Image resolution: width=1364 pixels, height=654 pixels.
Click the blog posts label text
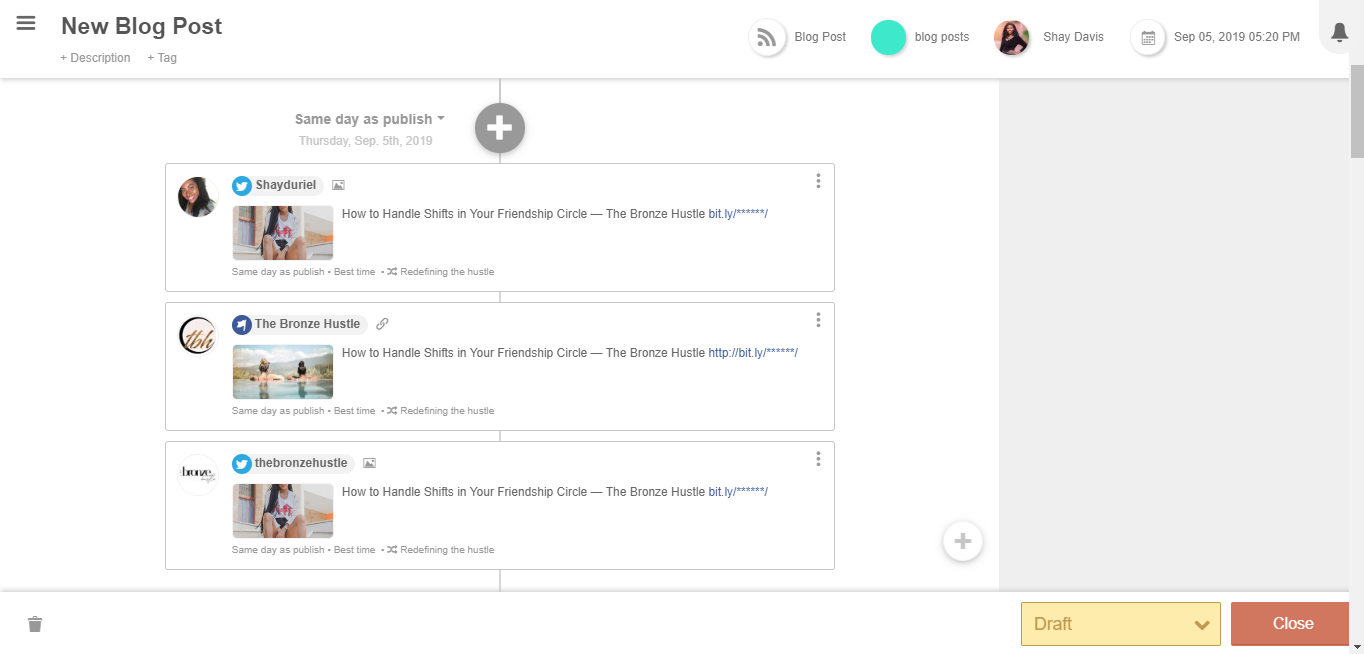(942, 37)
